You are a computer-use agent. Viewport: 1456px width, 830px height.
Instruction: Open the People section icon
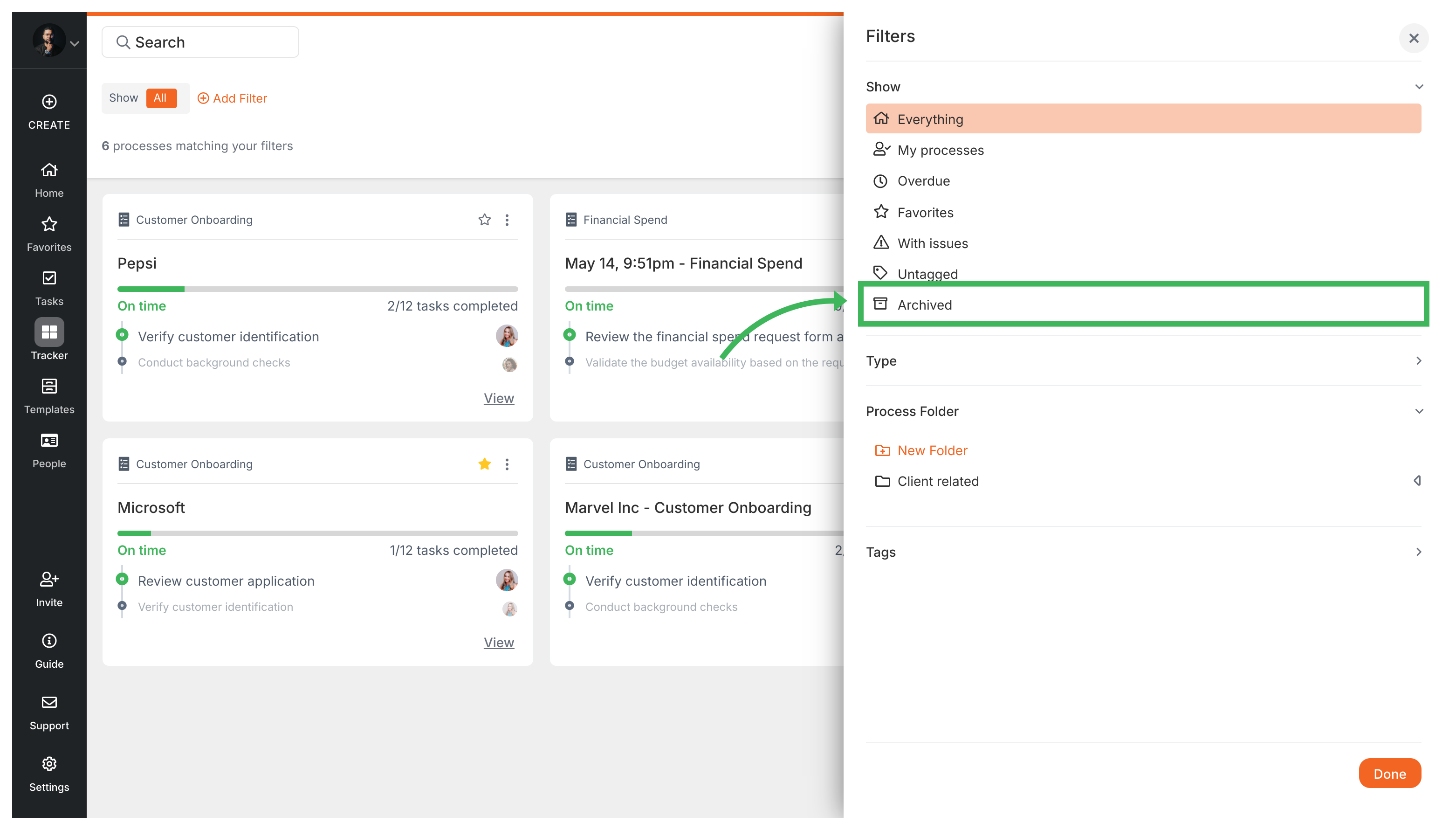click(x=49, y=441)
